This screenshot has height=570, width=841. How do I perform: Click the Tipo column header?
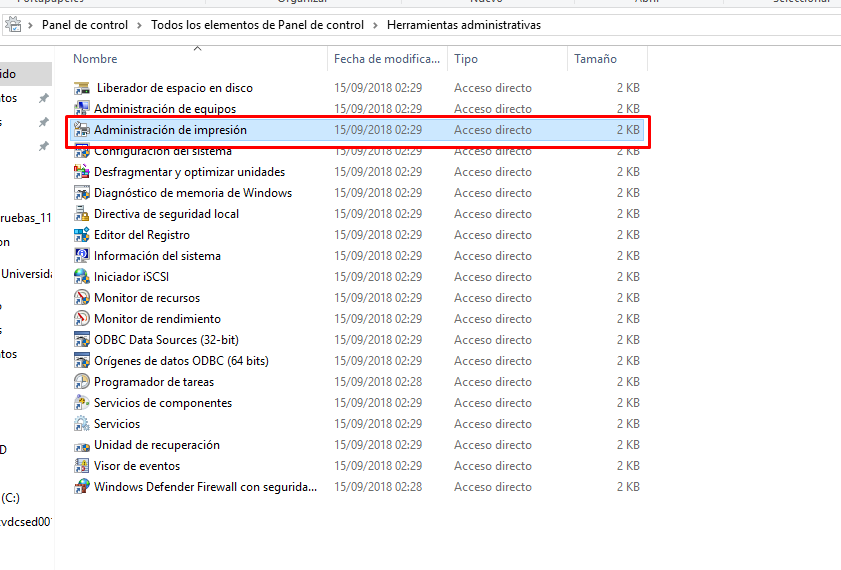click(466, 60)
